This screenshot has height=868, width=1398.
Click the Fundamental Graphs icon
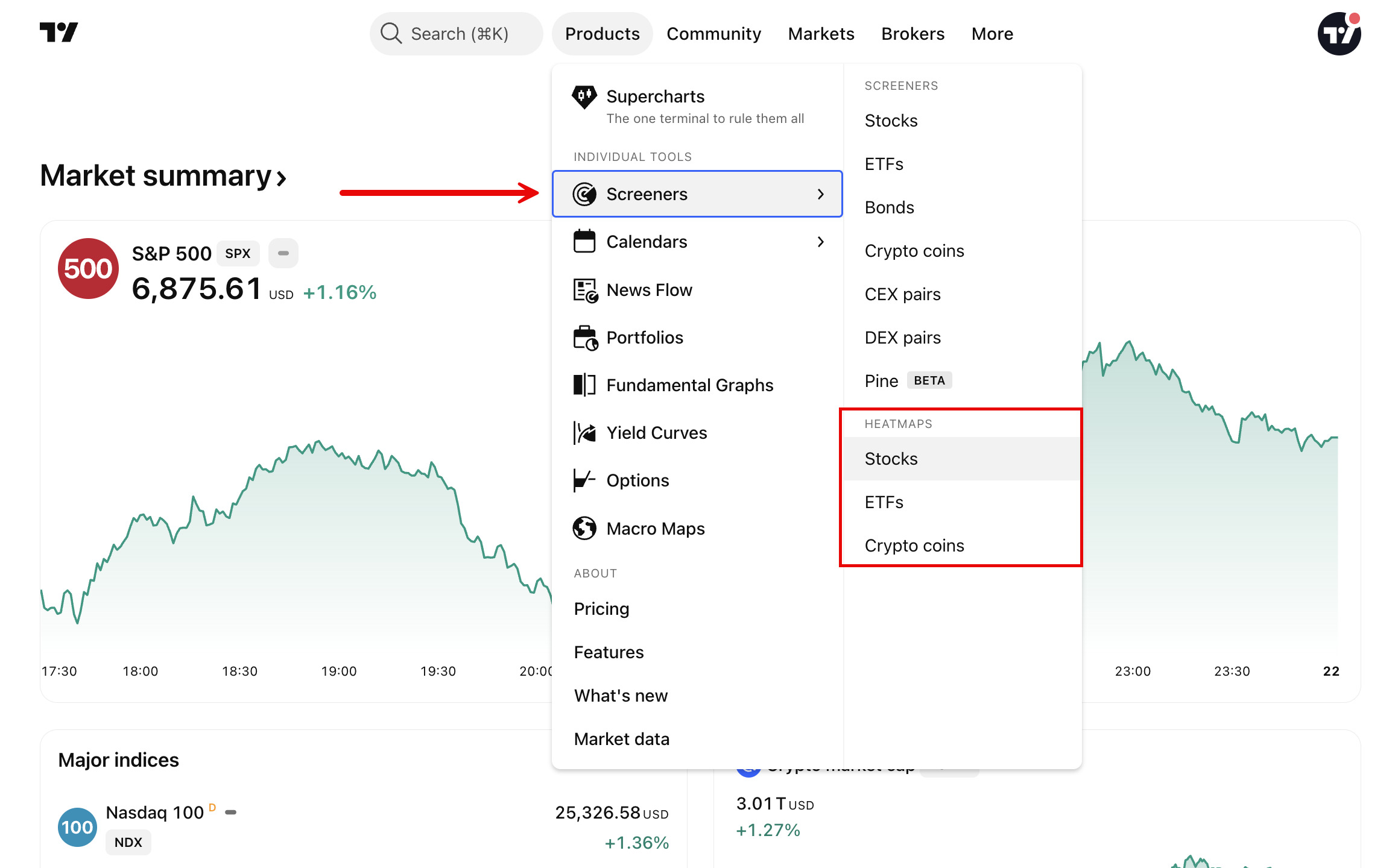click(584, 385)
